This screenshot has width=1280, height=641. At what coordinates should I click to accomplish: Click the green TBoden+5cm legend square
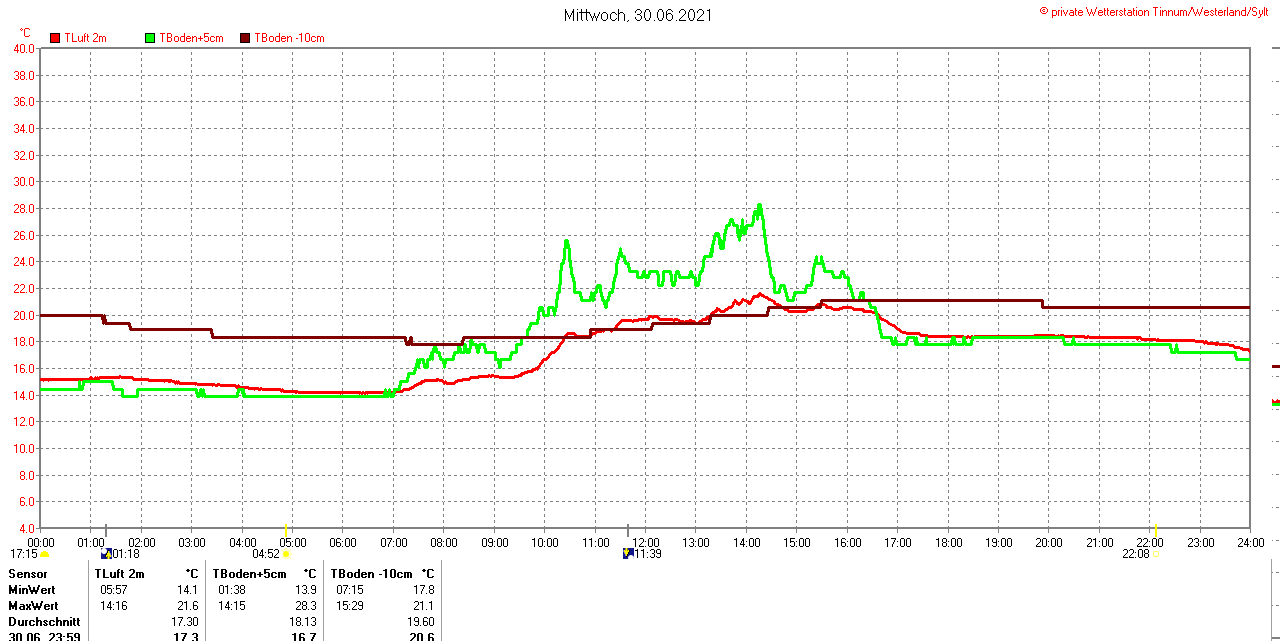pyautogui.click(x=151, y=38)
